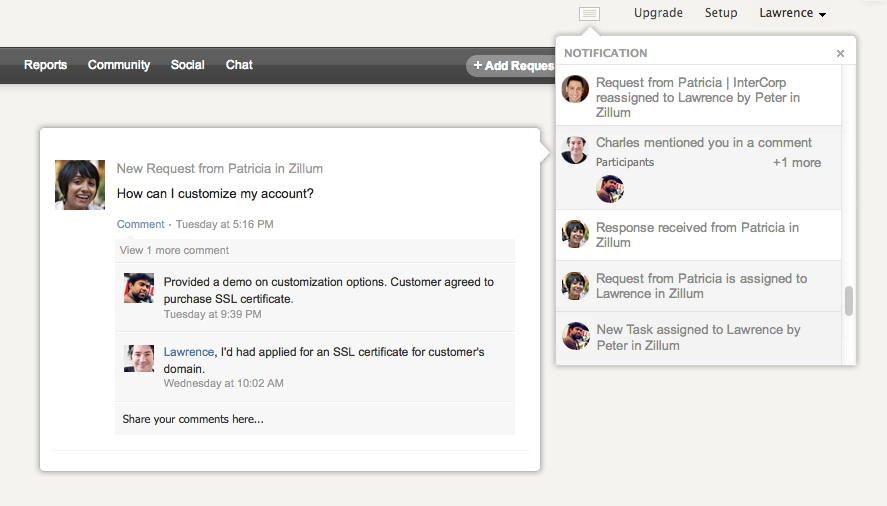This screenshot has height=506, width=887.
Task: Expand the +1 more participants
Action: point(796,162)
